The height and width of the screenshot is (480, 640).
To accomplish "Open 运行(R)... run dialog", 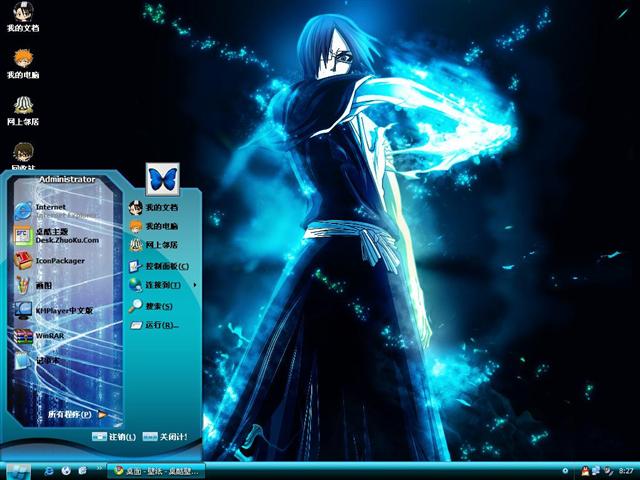I will (154, 325).
